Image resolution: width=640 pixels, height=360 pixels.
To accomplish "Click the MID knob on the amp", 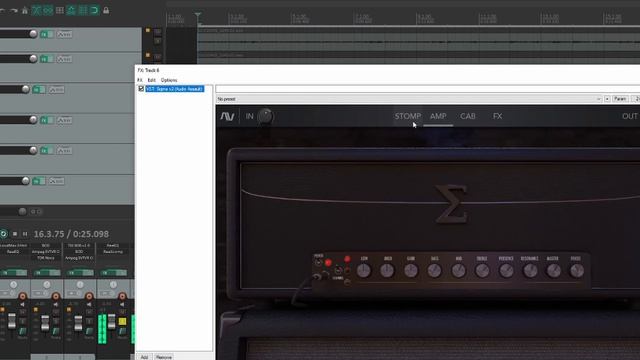I will click(x=459, y=271).
